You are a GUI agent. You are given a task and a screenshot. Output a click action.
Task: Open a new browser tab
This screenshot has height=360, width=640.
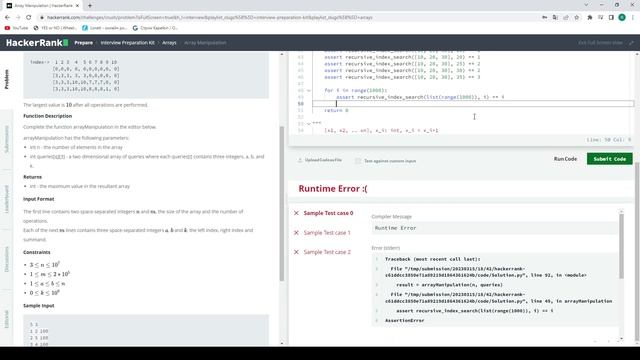(90, 6)
